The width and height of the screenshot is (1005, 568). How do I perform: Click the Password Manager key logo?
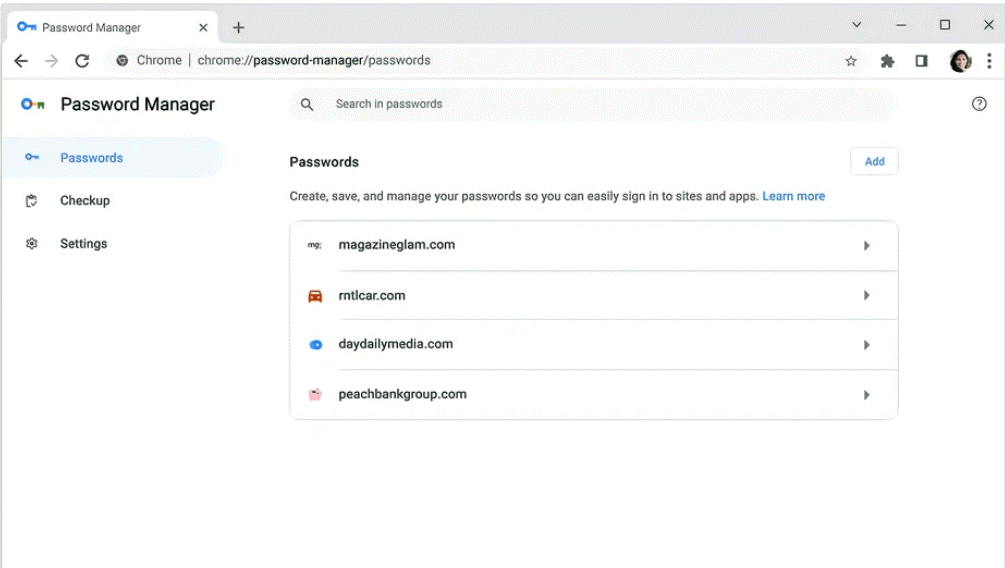coord(33,104)
